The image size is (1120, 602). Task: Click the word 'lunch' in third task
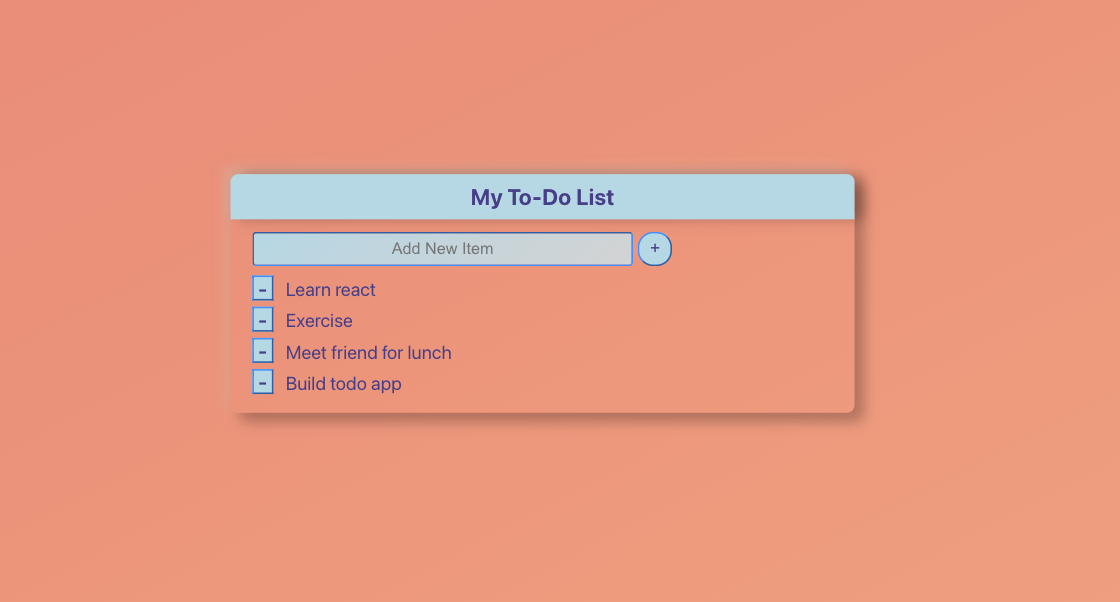point(429,353)
